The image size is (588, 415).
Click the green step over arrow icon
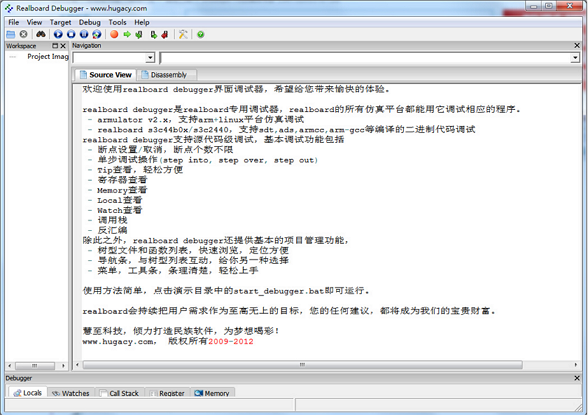pyautogui.click(x=153, y=34)
